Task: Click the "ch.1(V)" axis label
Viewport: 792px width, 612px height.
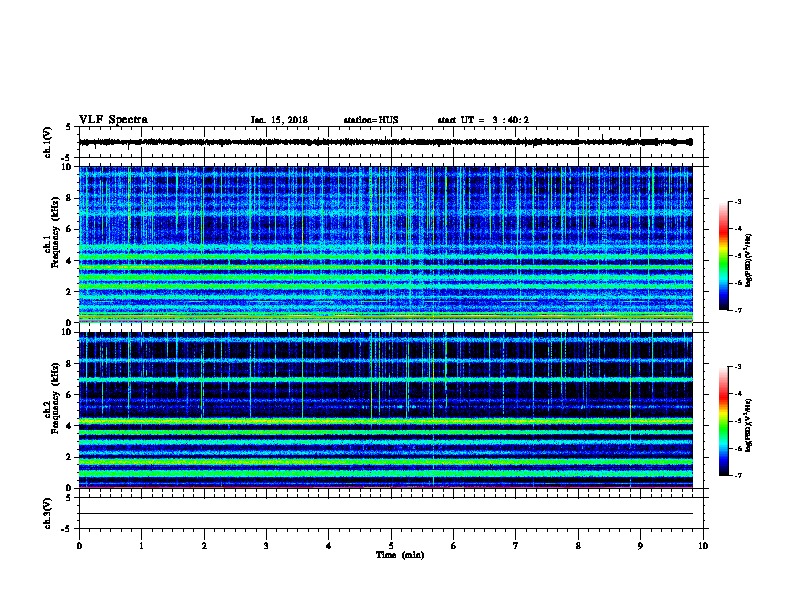Action: click(x=48, y=142)
